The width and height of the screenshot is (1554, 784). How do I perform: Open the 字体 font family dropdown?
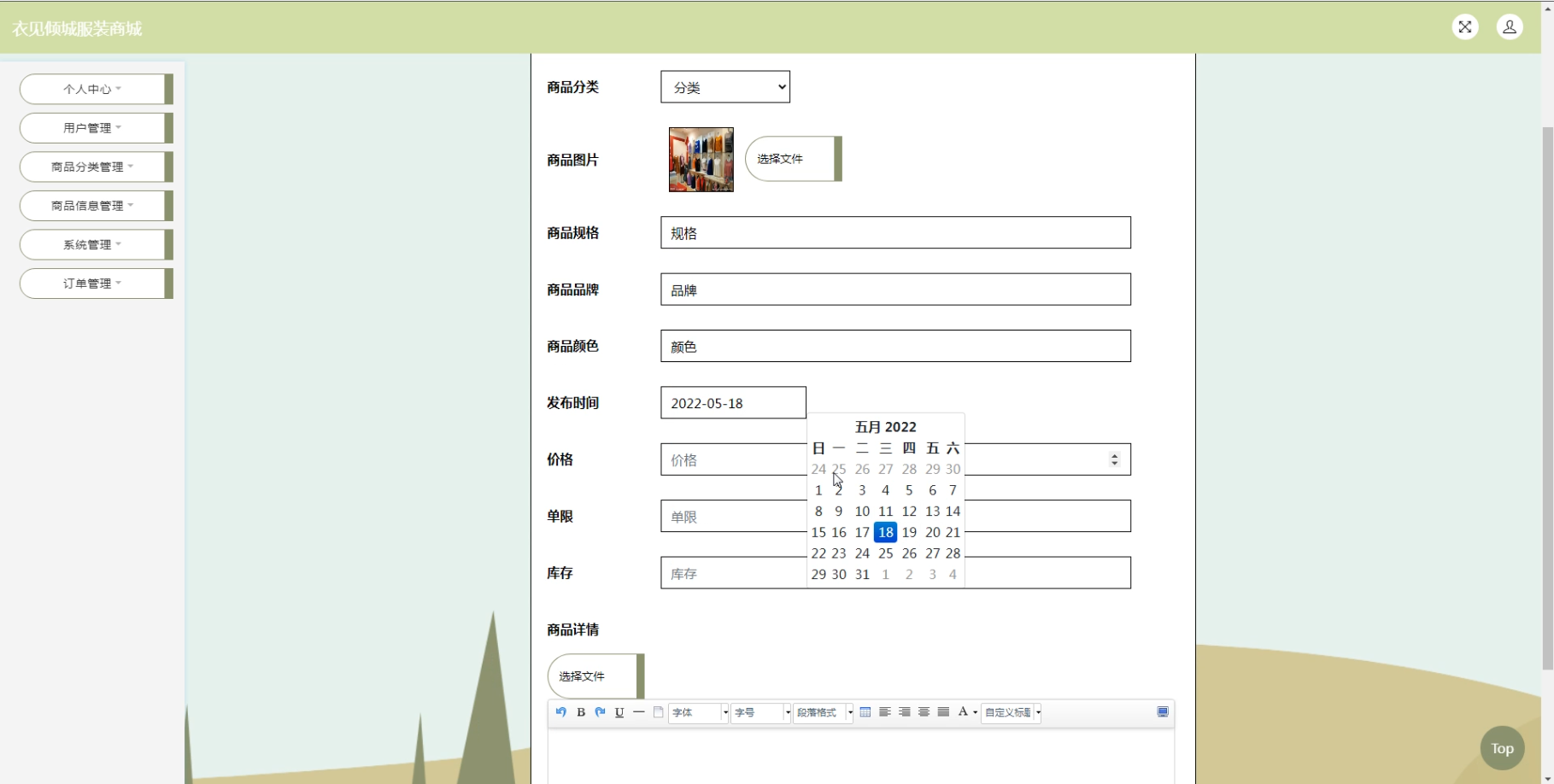click(x=699, y=712)
